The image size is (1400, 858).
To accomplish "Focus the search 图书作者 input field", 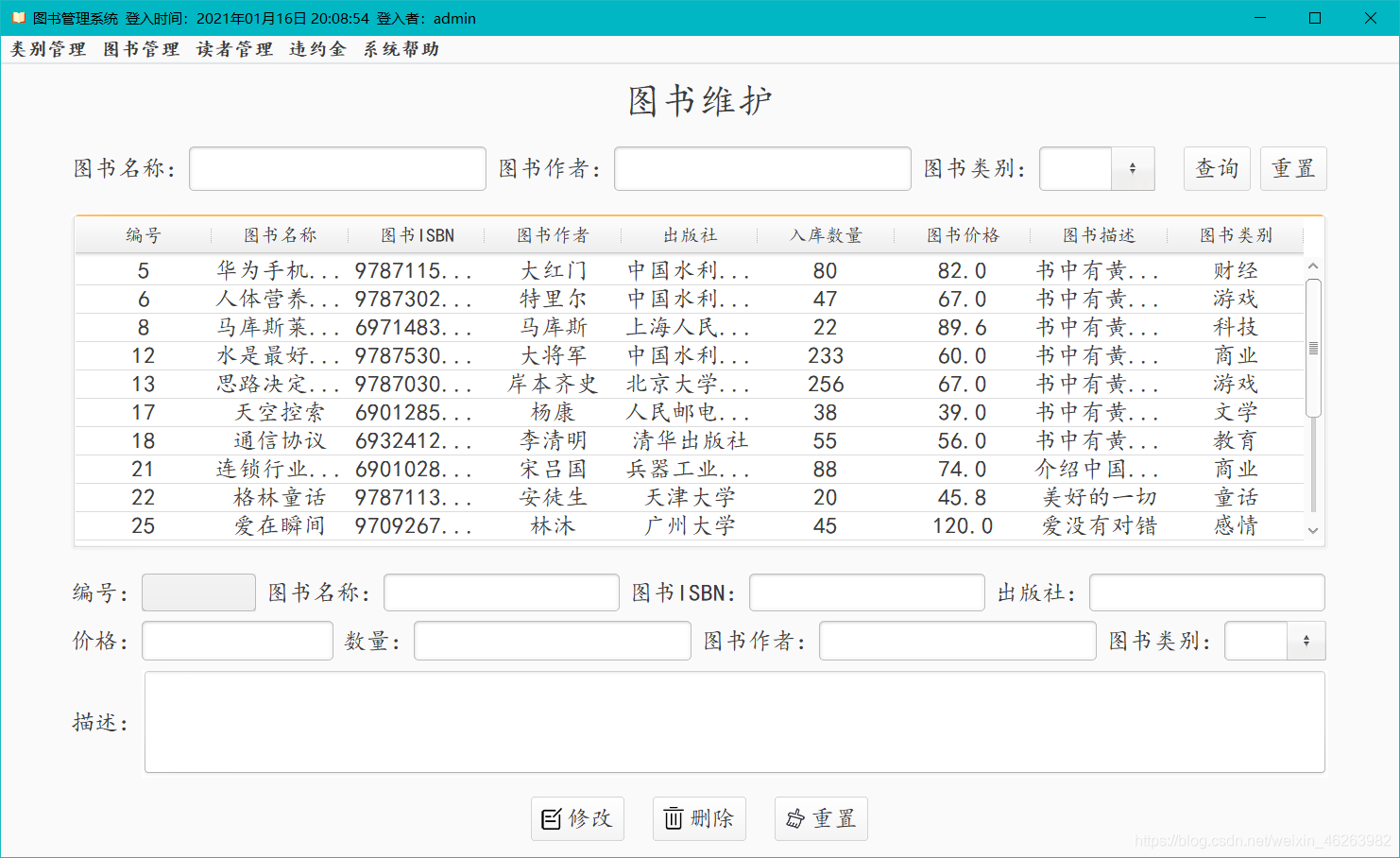I will click(x=762, y=168).
